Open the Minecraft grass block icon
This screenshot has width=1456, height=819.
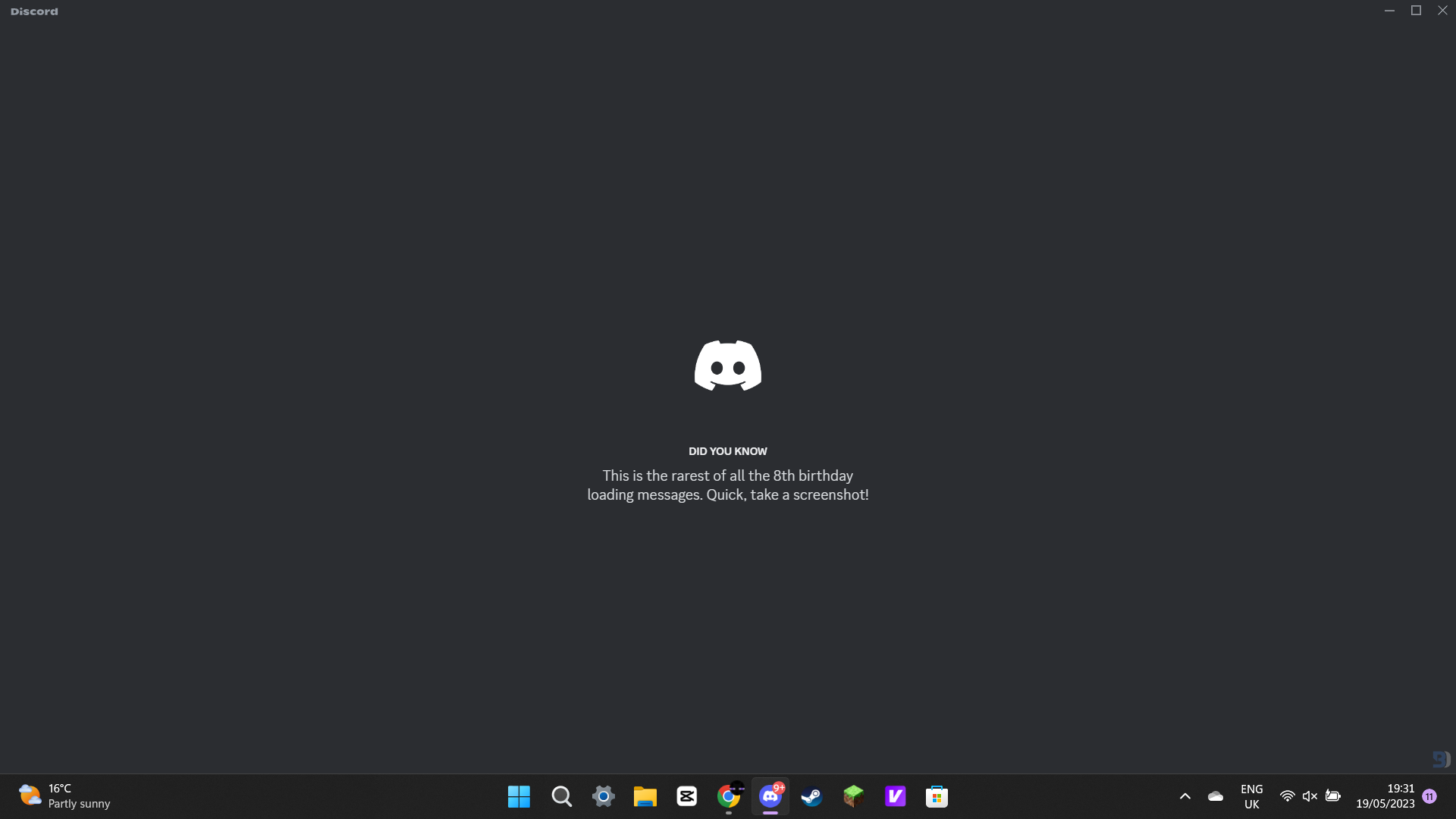[853, 796]
